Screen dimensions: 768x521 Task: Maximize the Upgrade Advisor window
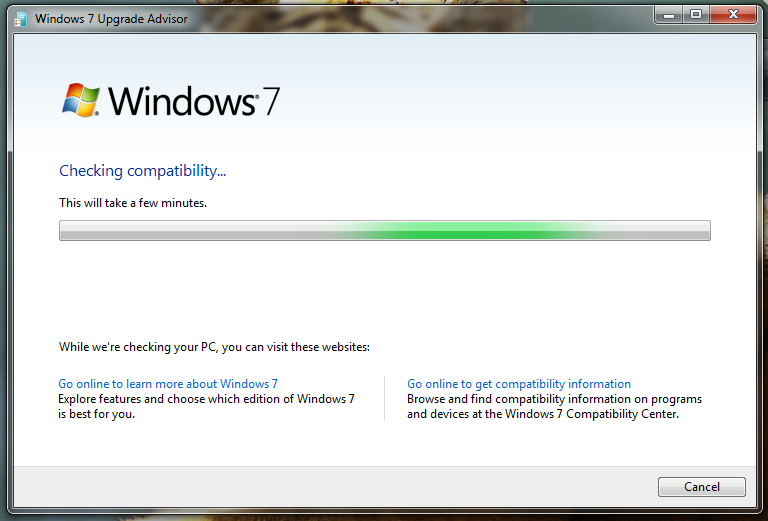pyautogui.click(x=696, y=15)
